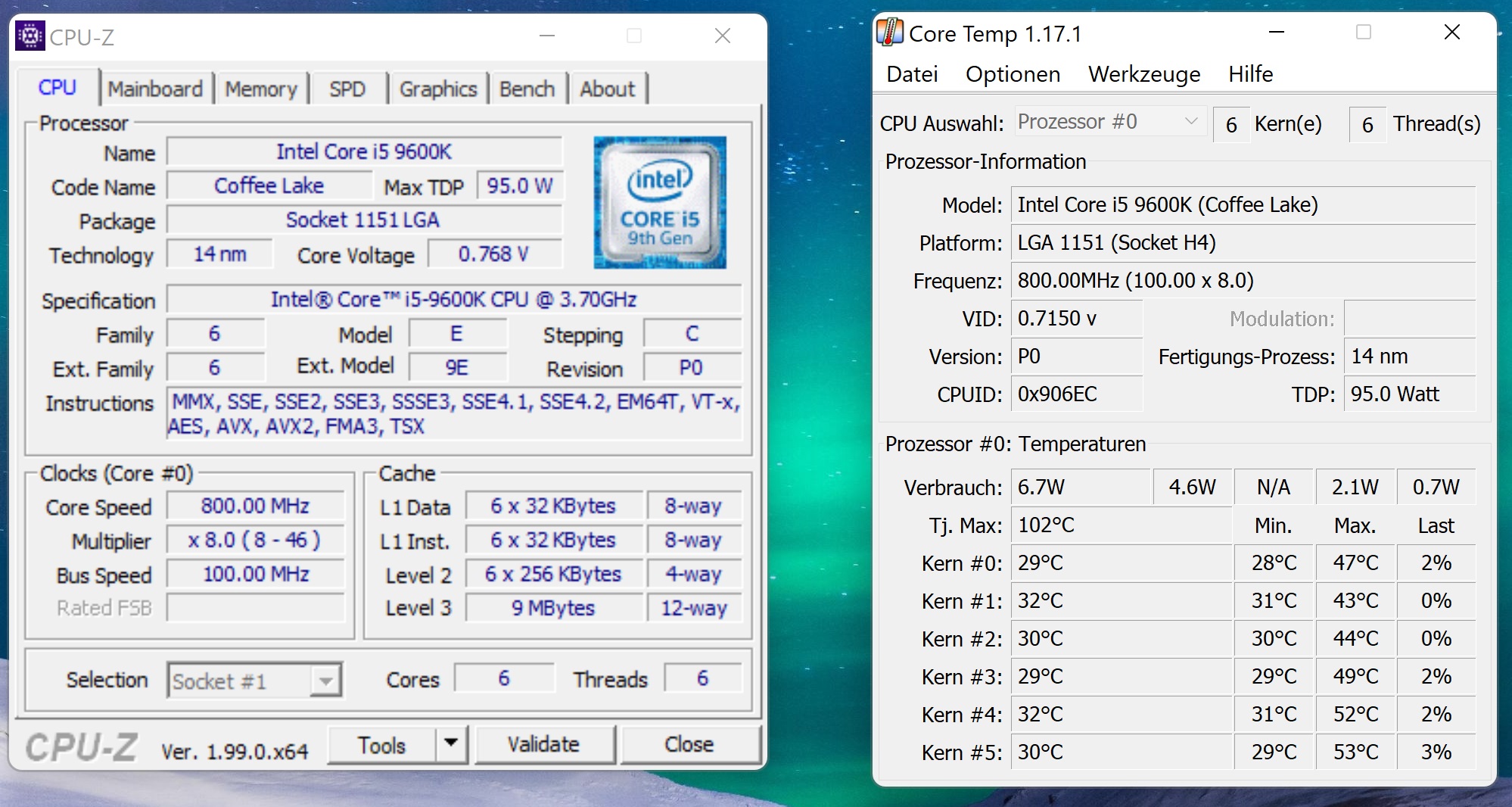Click the Ext. Model value 9E
Screen dimensions: 1512x807
[x=457, y=367]
